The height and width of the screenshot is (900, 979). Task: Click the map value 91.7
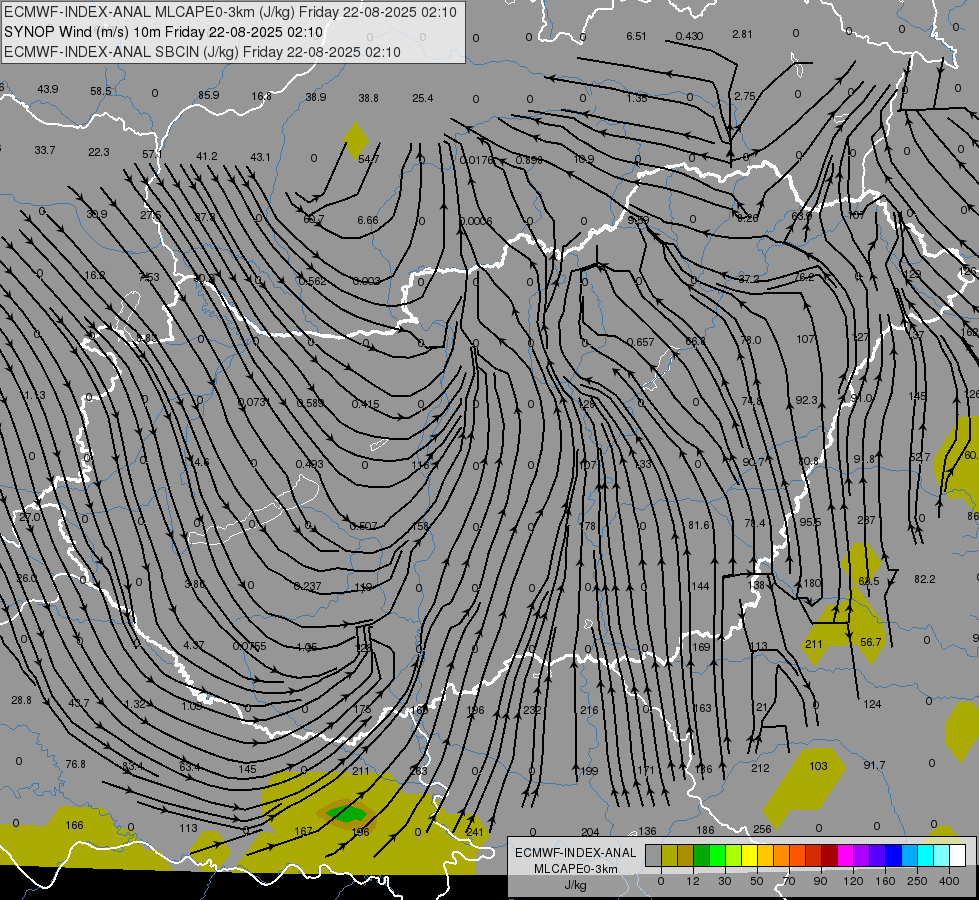(x=874, y=764)
